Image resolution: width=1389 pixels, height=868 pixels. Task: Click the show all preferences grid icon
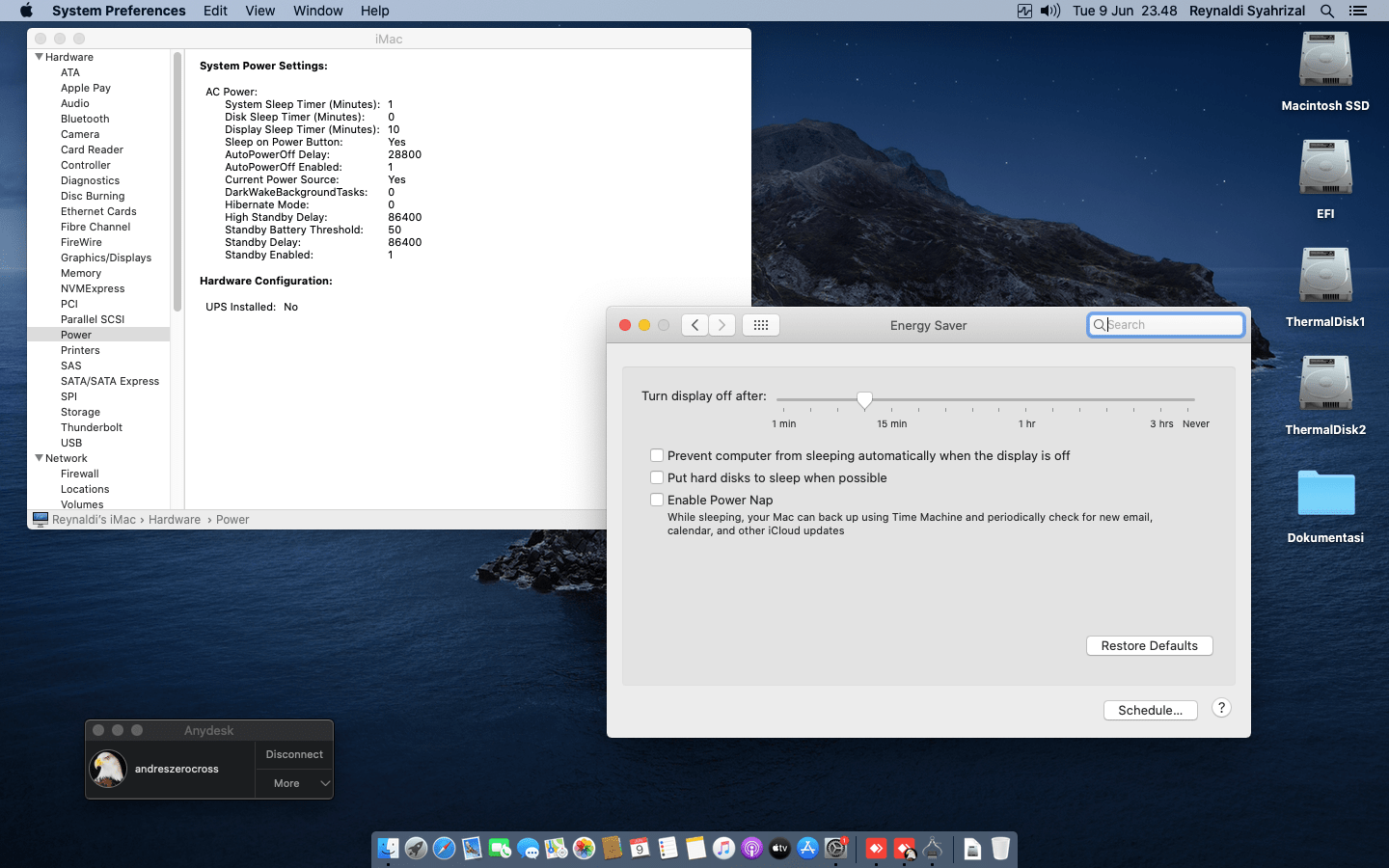click(x=760, y=325)
